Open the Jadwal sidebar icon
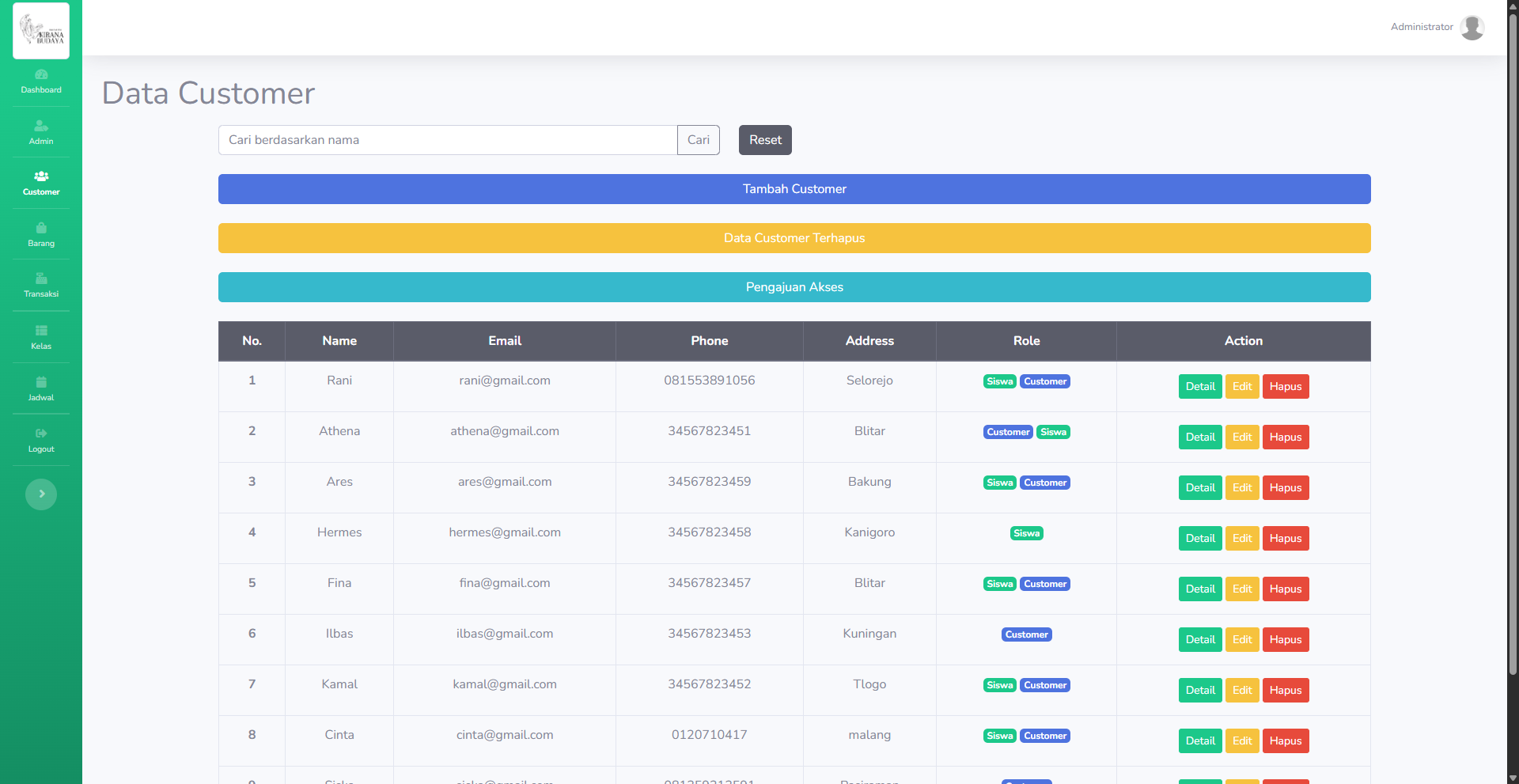 click(41, 382)
